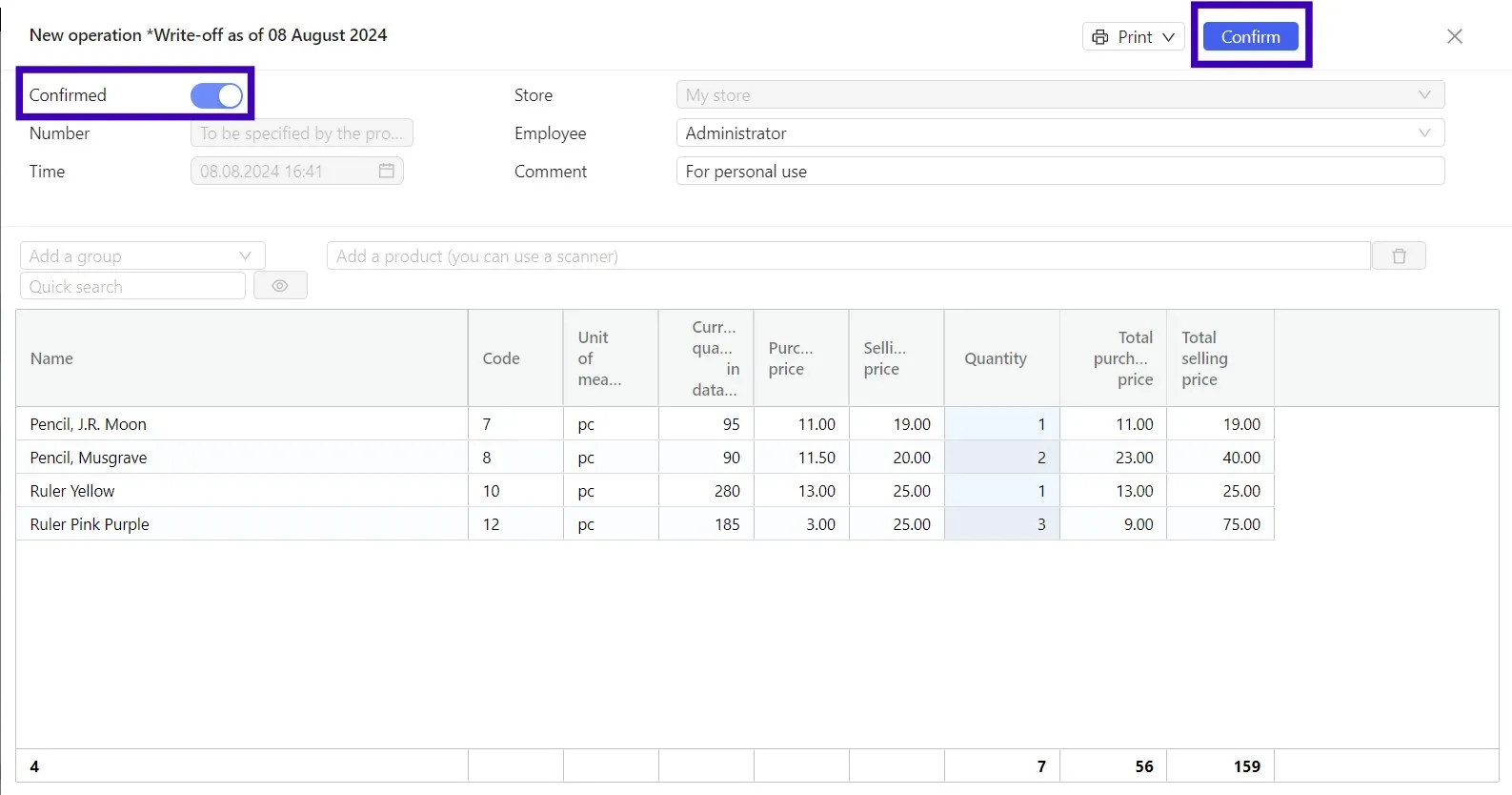
Task: Open the Employee Administrator dropdown
Action: point(1424,133)
